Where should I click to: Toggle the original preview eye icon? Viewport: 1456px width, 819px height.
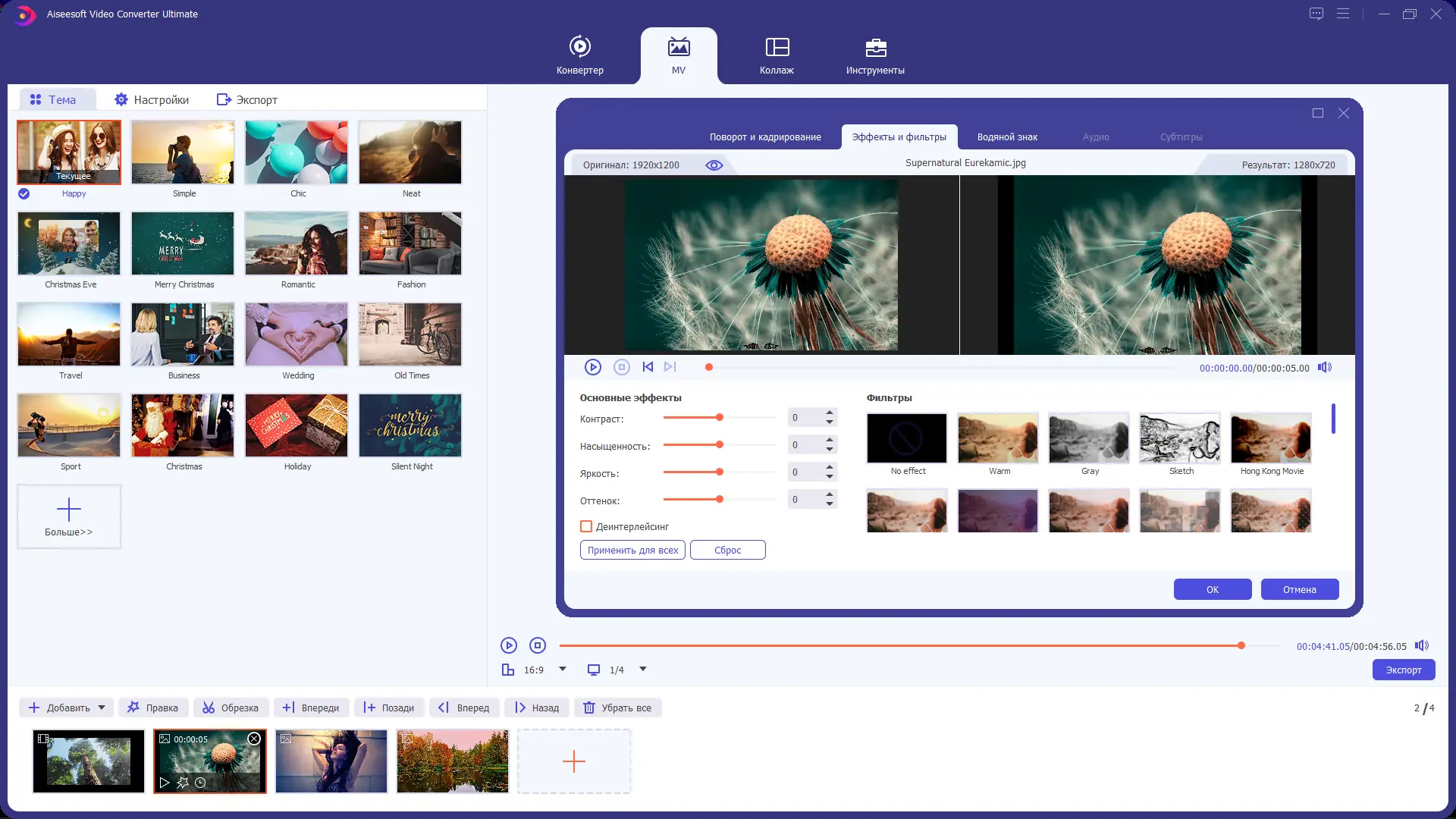tap(714, 165)
